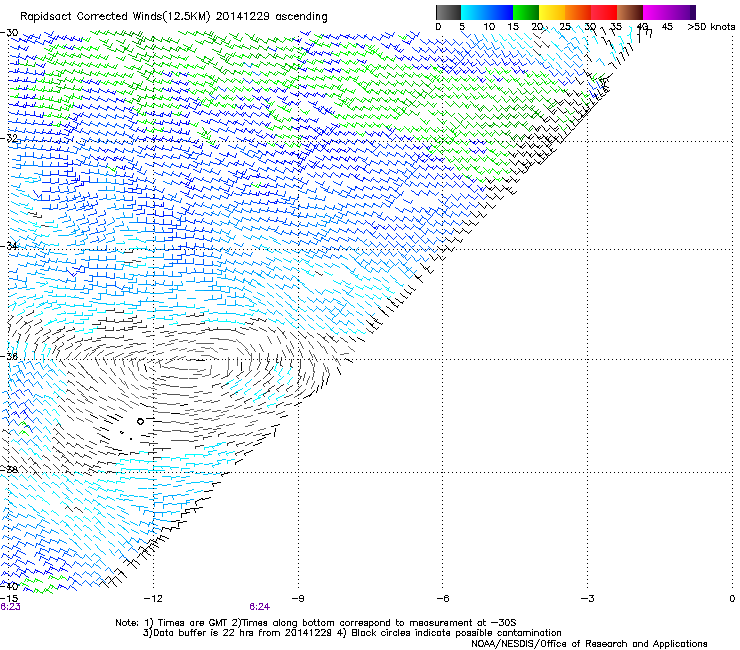The width and height of the screenshot is (740, 650).
Task: Click the red 30-35 knots legend color
Action: (x=604, y=12)
